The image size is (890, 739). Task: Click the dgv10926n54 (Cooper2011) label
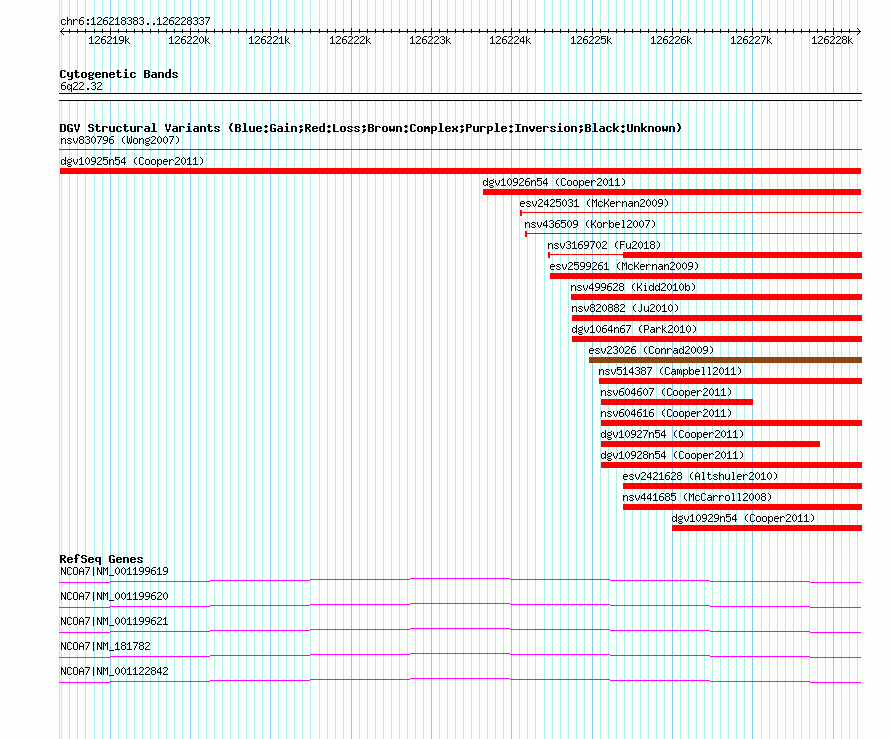pos(554,182)
